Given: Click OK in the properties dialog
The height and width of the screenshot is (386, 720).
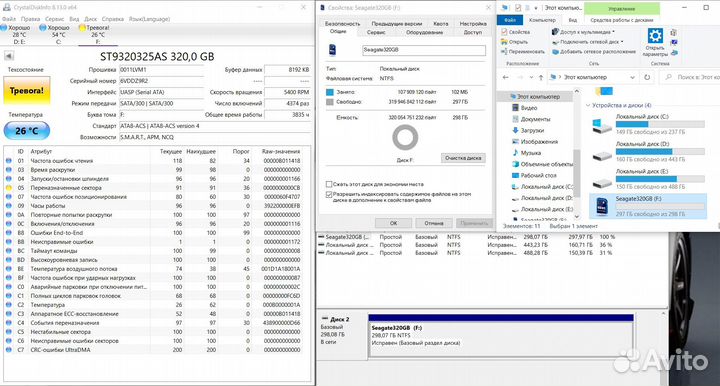Looking at the screenshot, I should pyautogui.click(x=393, y=223).
